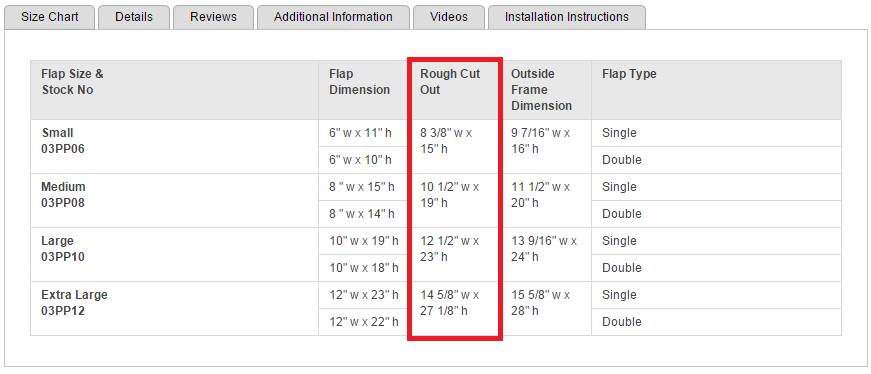Viewport: 871px width, 374px height.
Task: Select the Additional Information tab
Action: (x=333, y=17)
